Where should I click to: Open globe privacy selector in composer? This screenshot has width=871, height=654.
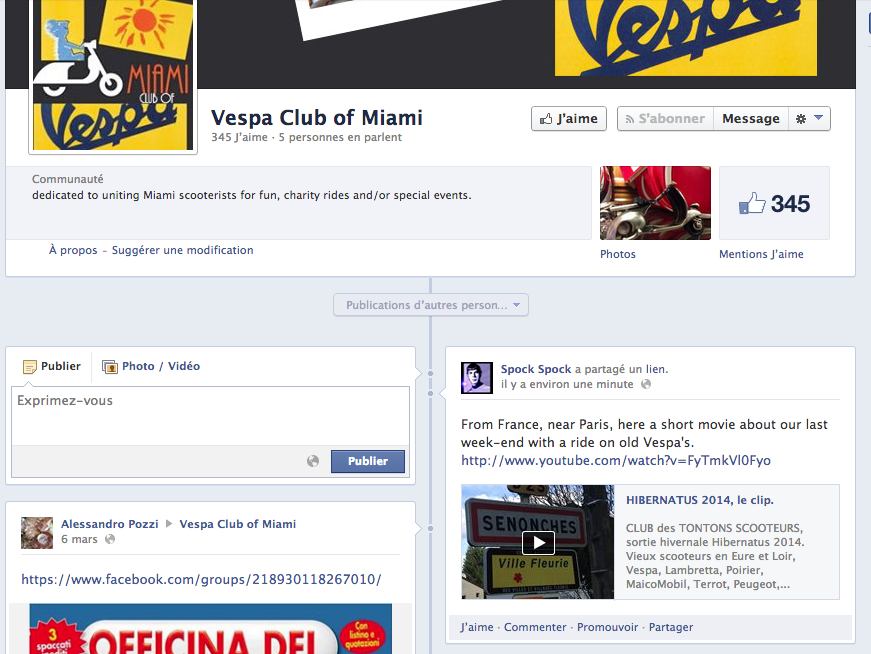[x=313, y=461]
